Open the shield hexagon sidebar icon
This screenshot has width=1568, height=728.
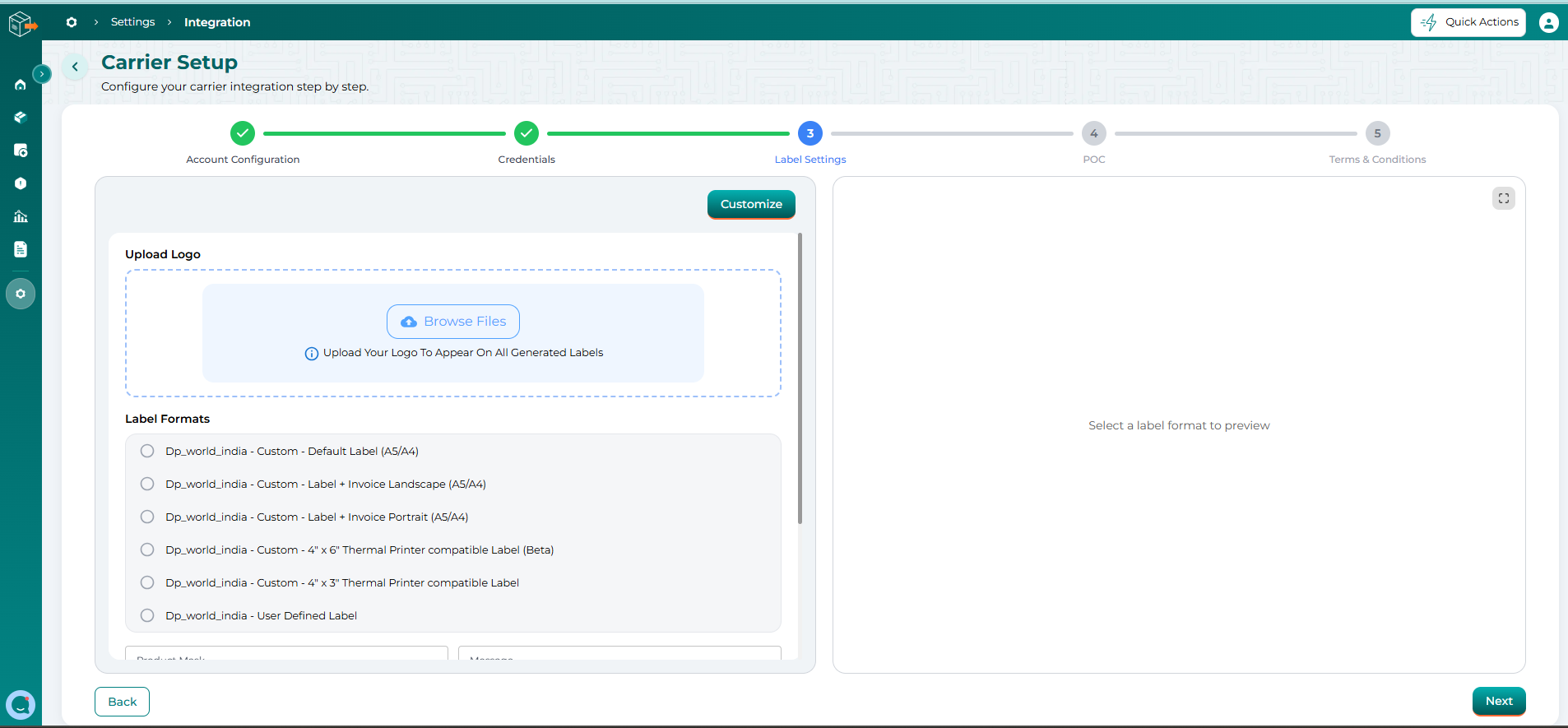21,183
